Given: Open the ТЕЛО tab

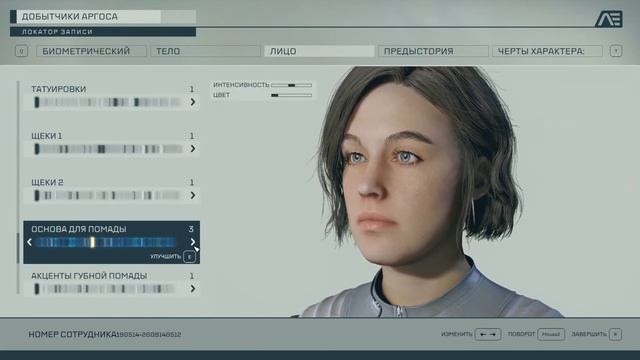Looking at the screenshot, I should [205, 51].
